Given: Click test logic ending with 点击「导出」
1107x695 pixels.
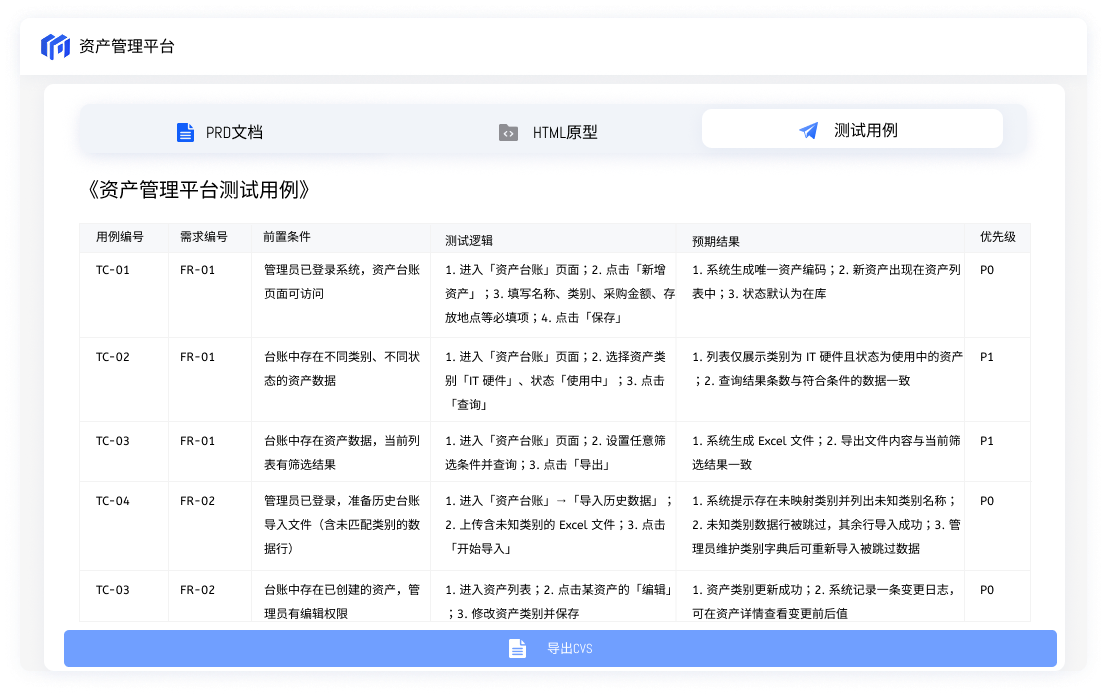Looking at the screenshot, I should tap(556, 453).
